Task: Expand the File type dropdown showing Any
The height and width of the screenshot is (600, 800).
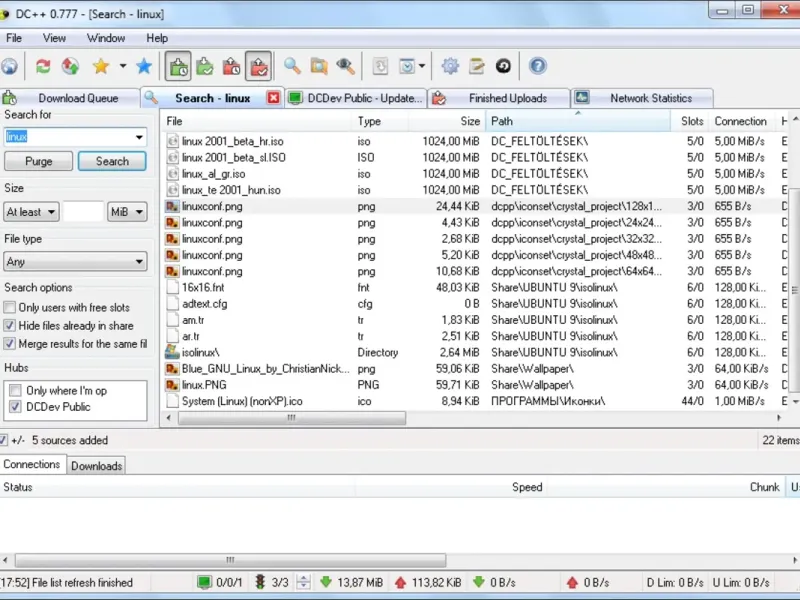Action: tap(75, 262)
